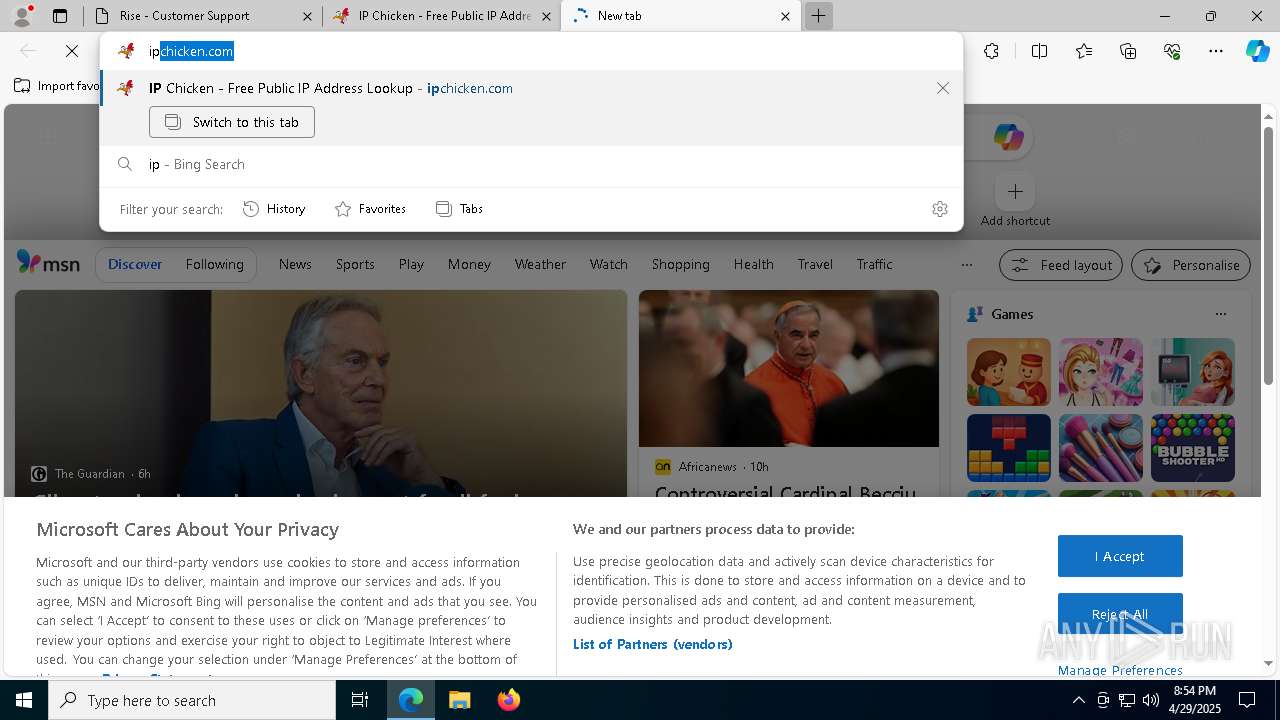
Task: Filter search by History
Action: coord(274,209)
